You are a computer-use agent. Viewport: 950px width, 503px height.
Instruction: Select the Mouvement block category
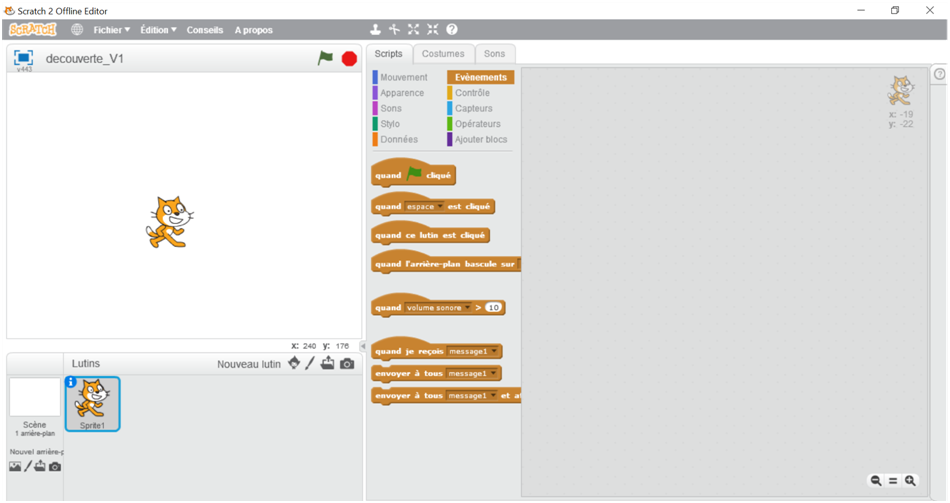point(403,77)
